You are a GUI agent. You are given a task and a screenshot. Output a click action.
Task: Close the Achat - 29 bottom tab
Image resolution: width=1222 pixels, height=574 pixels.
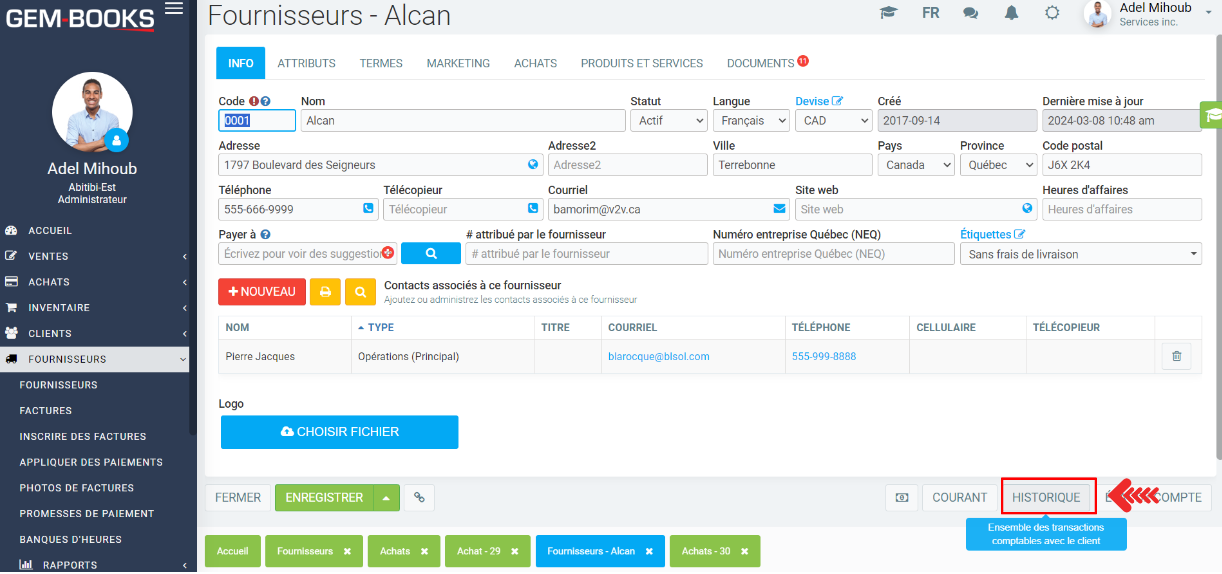click(515, 551)
